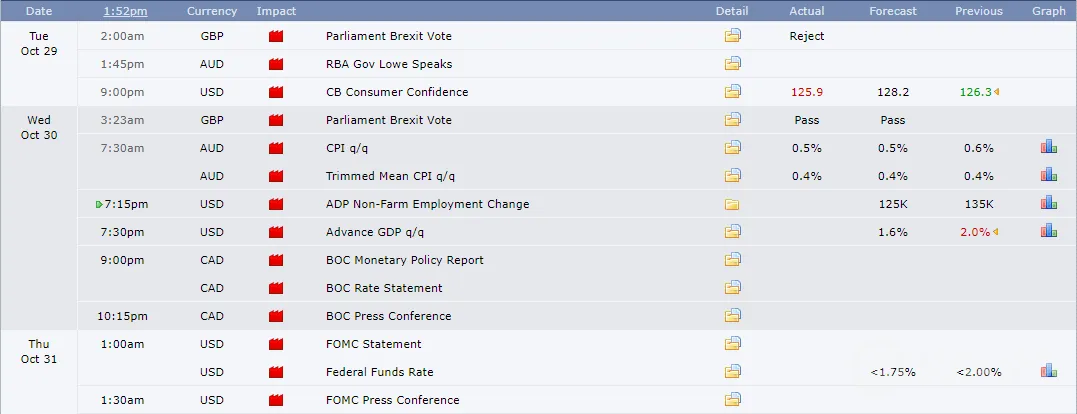Click revised arrow beside 2.0% previous value
Screen dimensions: 1077x414
996,232
